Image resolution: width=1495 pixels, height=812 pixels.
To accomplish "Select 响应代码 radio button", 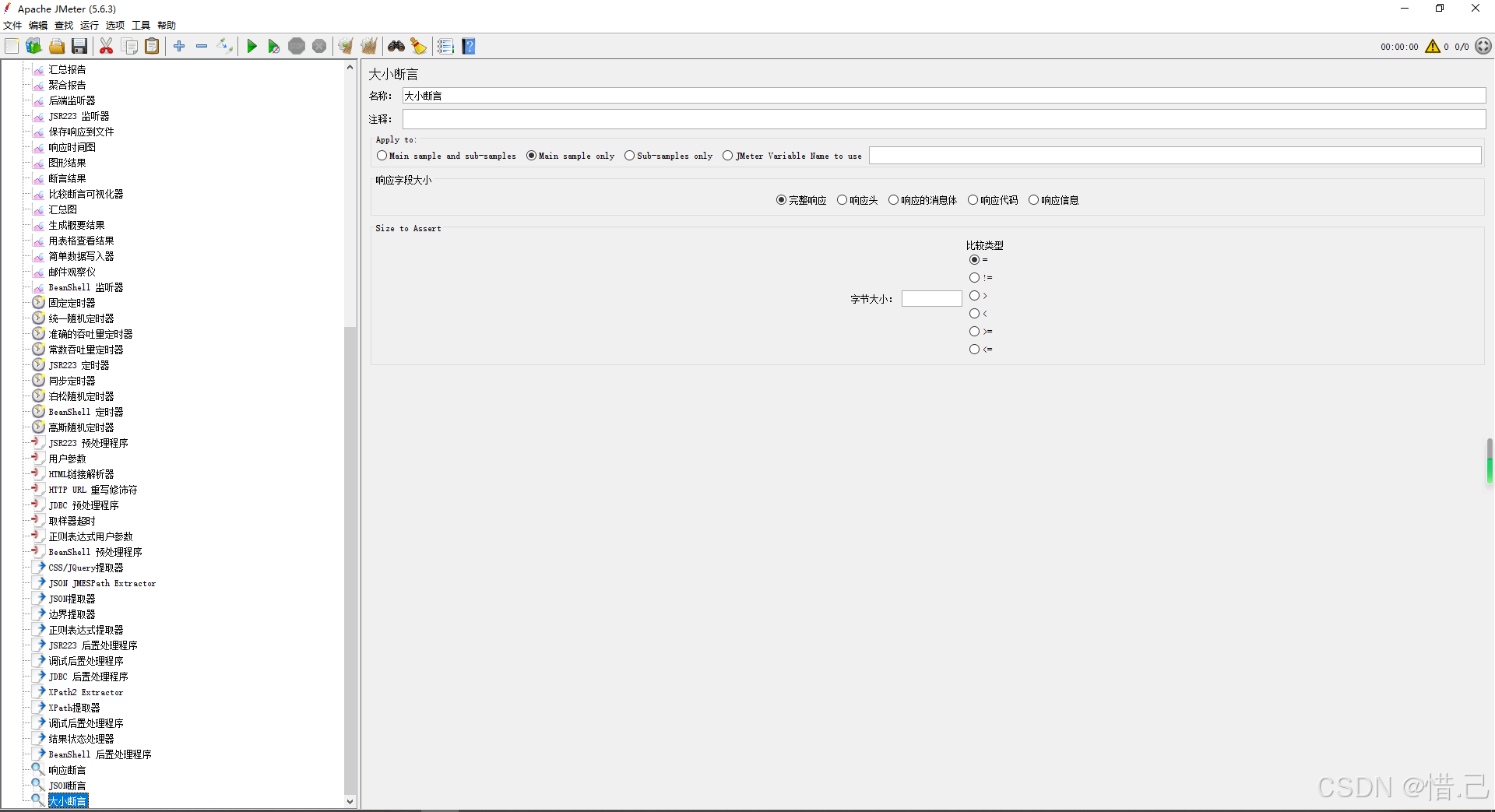I will pyautogui.click(x=993, y=200).
